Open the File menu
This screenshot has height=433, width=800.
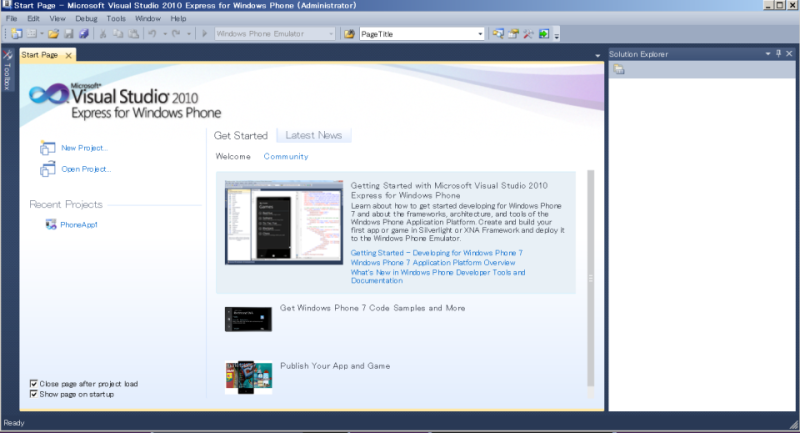coord(11,19)
